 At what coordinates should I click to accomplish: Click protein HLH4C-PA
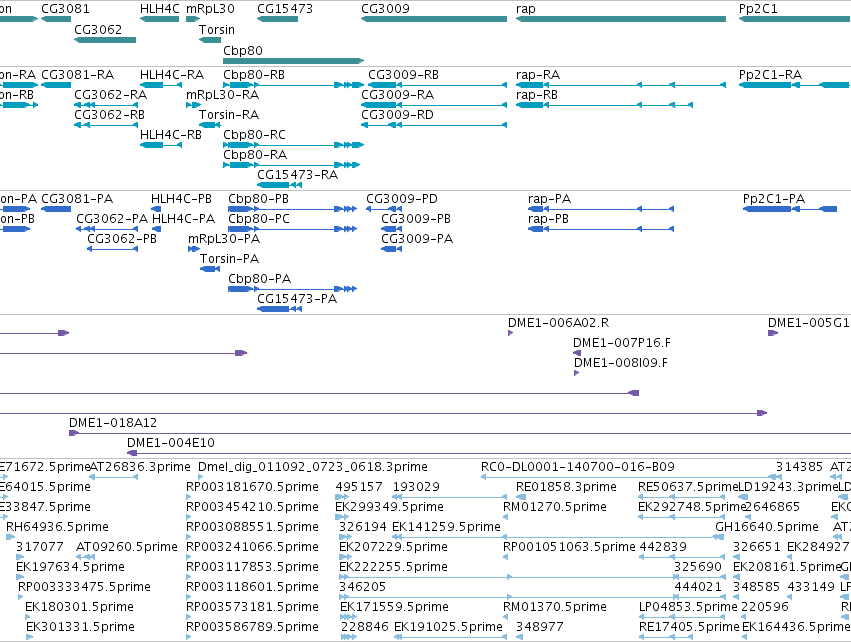tap(156, 229)
